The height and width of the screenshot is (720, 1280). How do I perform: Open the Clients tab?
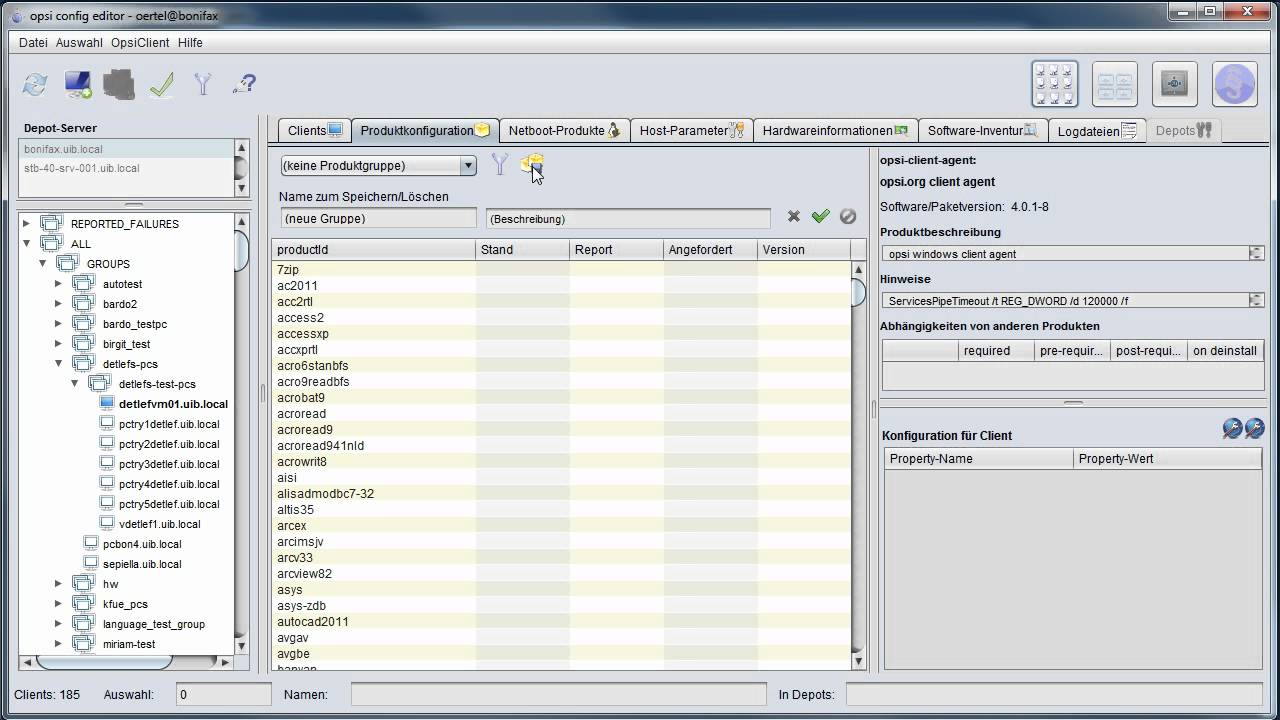point(315,130)
